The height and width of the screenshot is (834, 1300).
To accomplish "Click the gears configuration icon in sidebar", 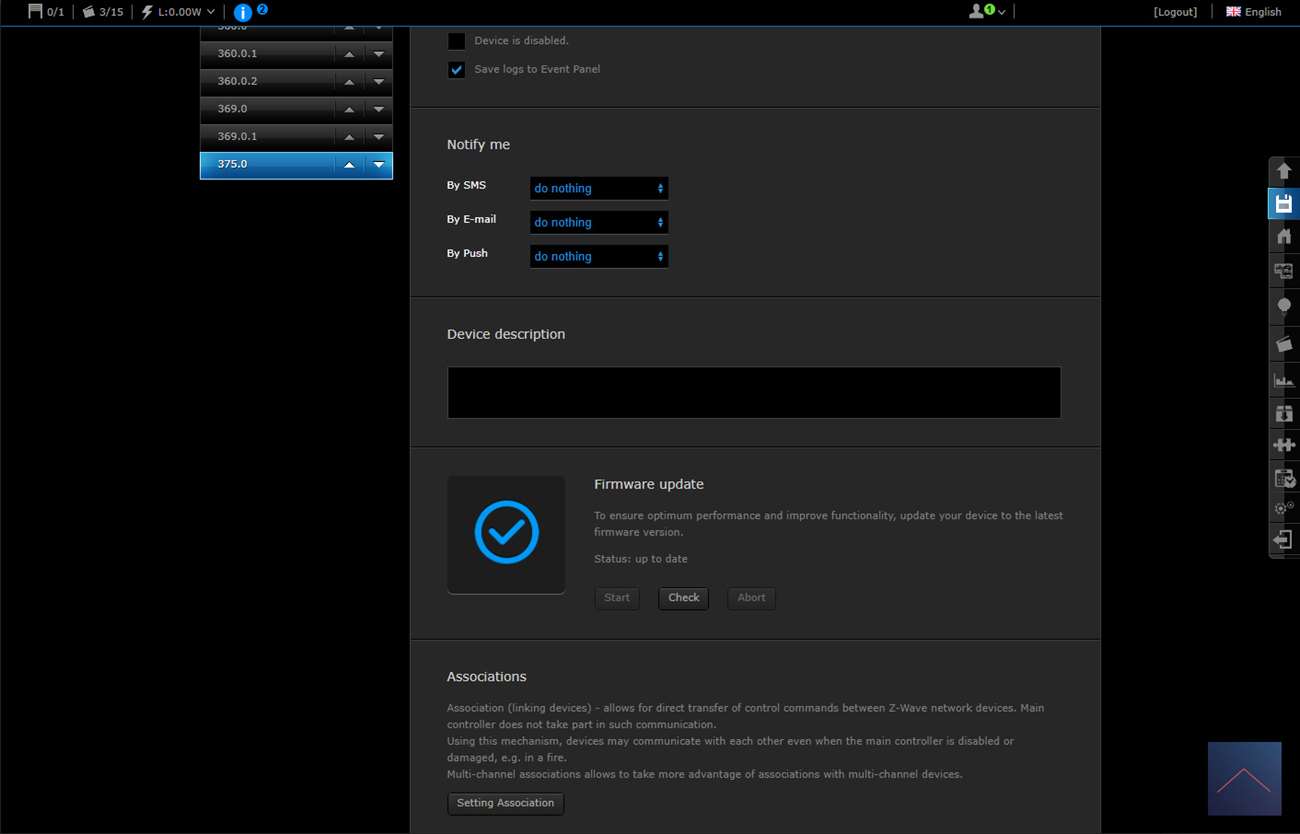I will click(x=1284, y=508).
